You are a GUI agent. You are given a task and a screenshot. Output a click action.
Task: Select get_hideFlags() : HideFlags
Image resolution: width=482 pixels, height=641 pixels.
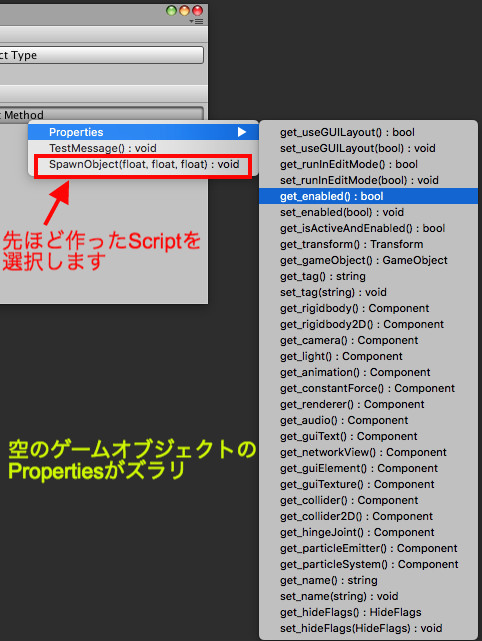pos(368,612)
